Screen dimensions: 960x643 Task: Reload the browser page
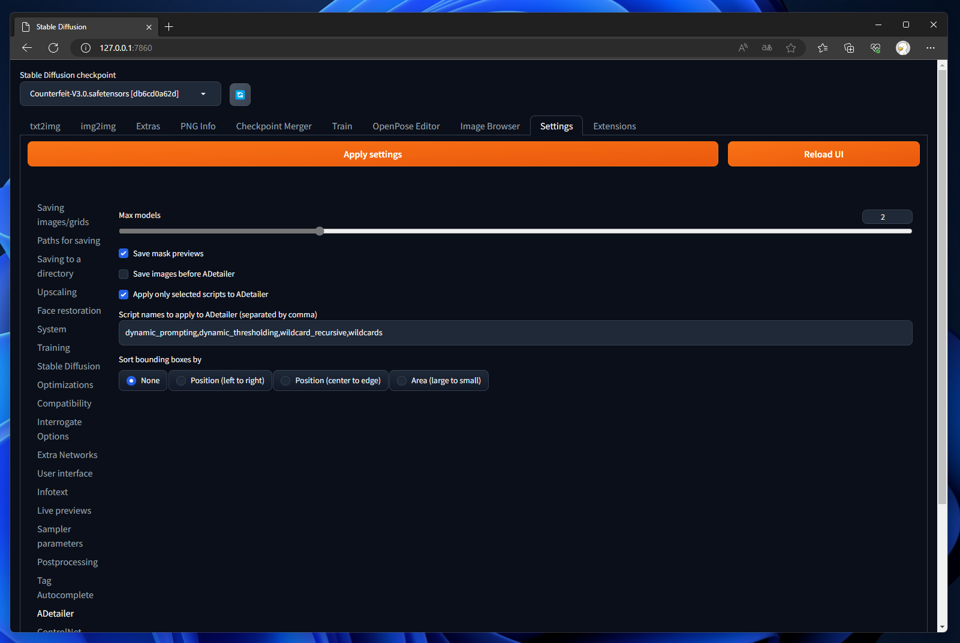(x=54, y=48)
